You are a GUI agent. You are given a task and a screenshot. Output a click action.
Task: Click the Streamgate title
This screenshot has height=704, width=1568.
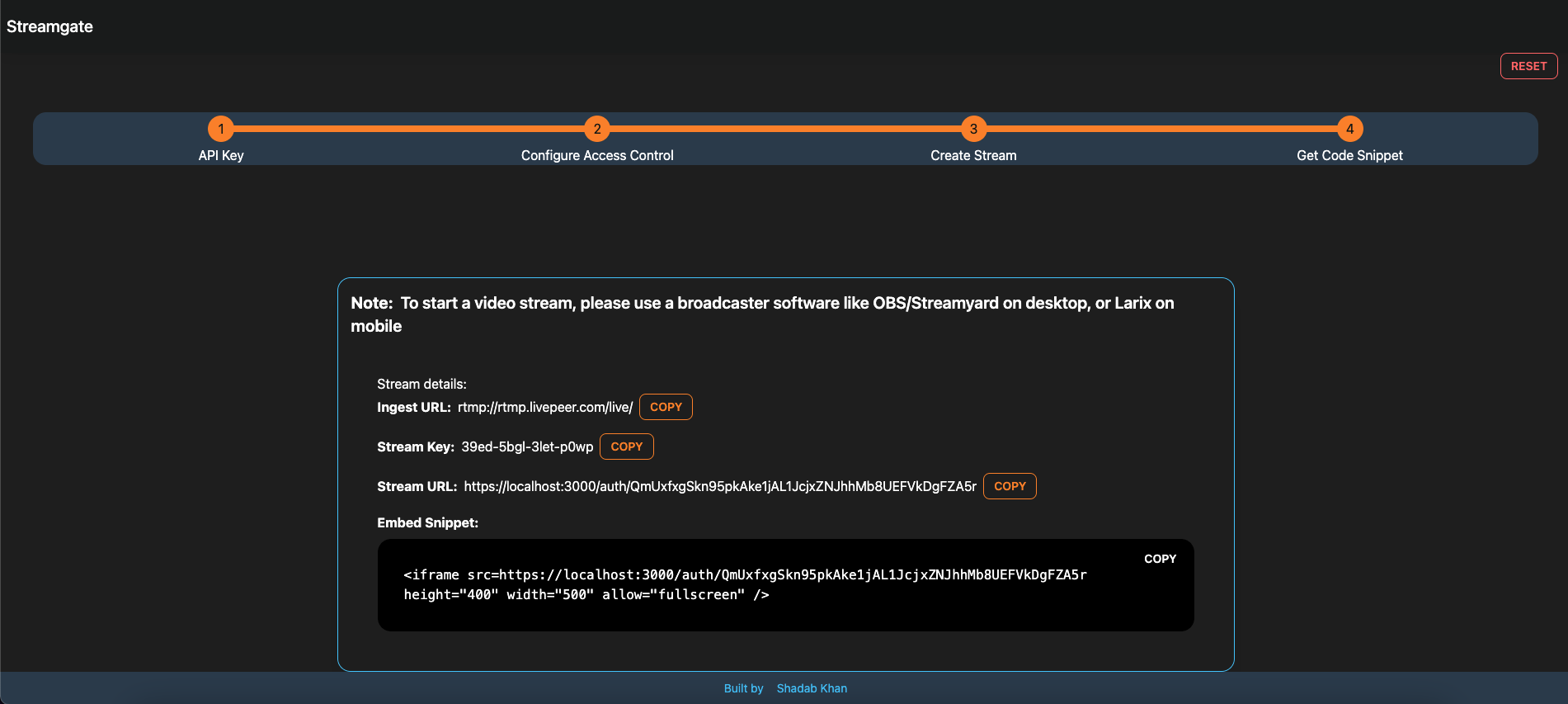click(49, 26)
